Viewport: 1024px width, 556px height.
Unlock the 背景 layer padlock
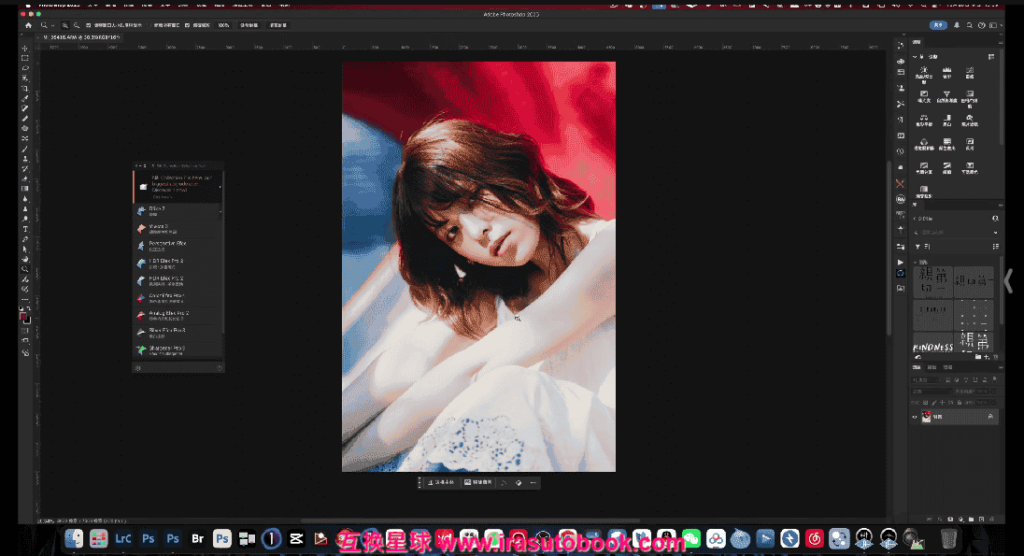991,417
